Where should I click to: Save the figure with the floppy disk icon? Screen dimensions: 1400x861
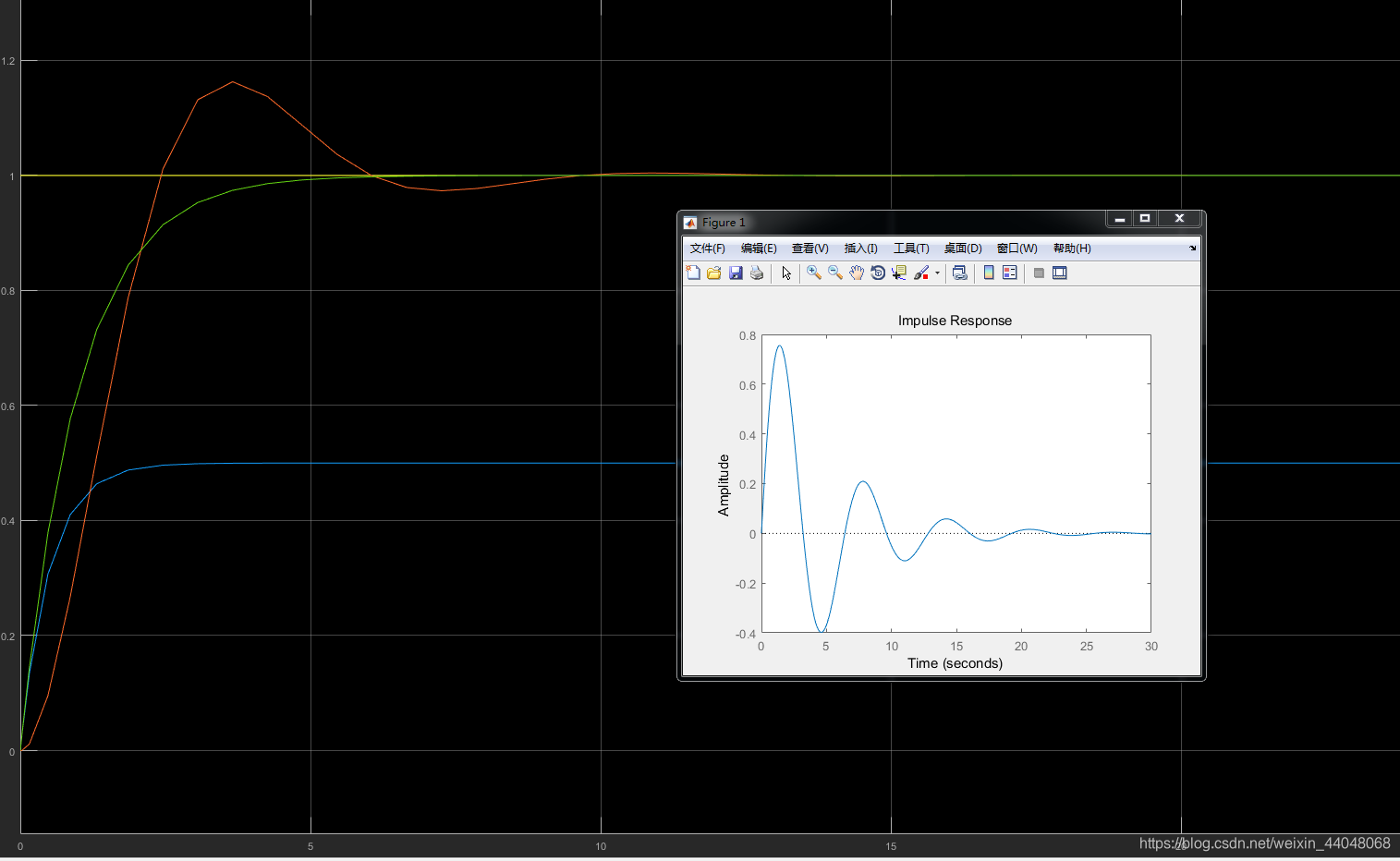click(736, 273)
